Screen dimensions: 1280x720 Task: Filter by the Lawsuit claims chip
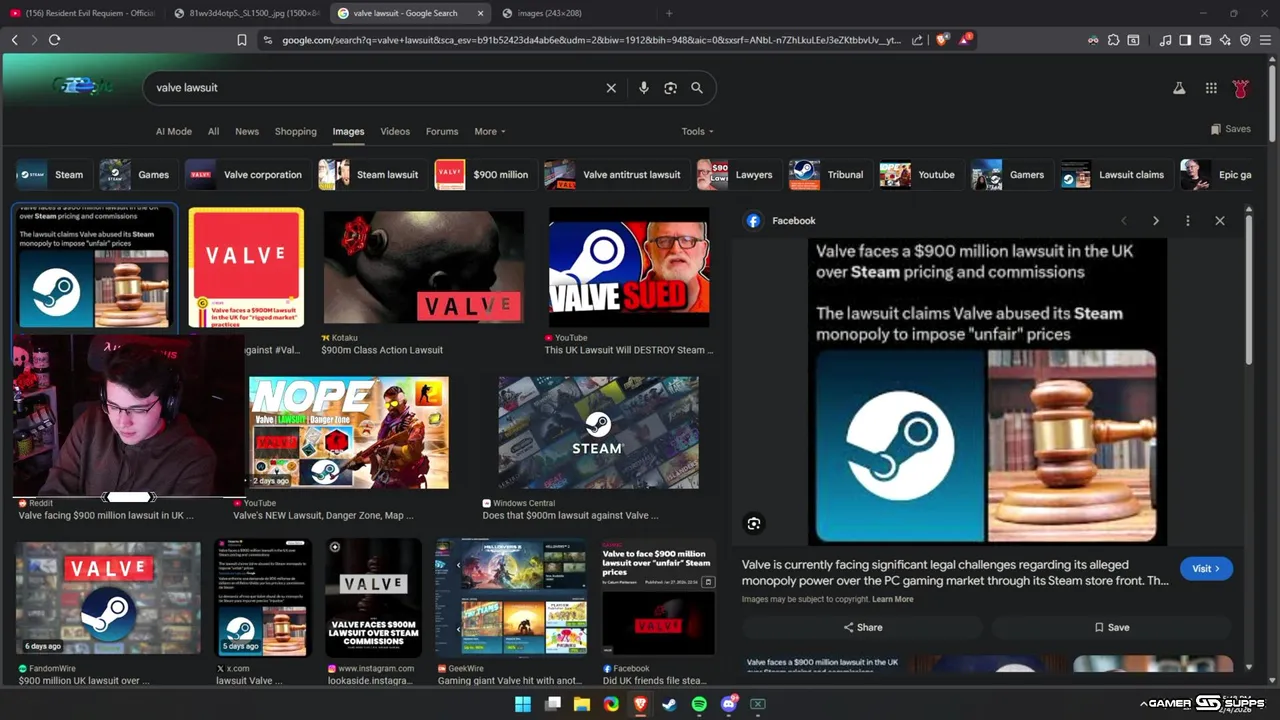pos(1116,174)
